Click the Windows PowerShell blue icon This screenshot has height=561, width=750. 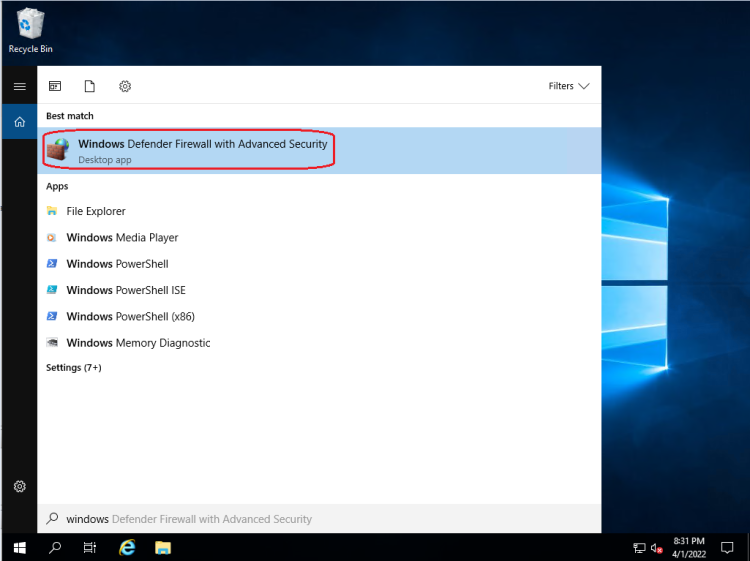(x=52, y=264)
